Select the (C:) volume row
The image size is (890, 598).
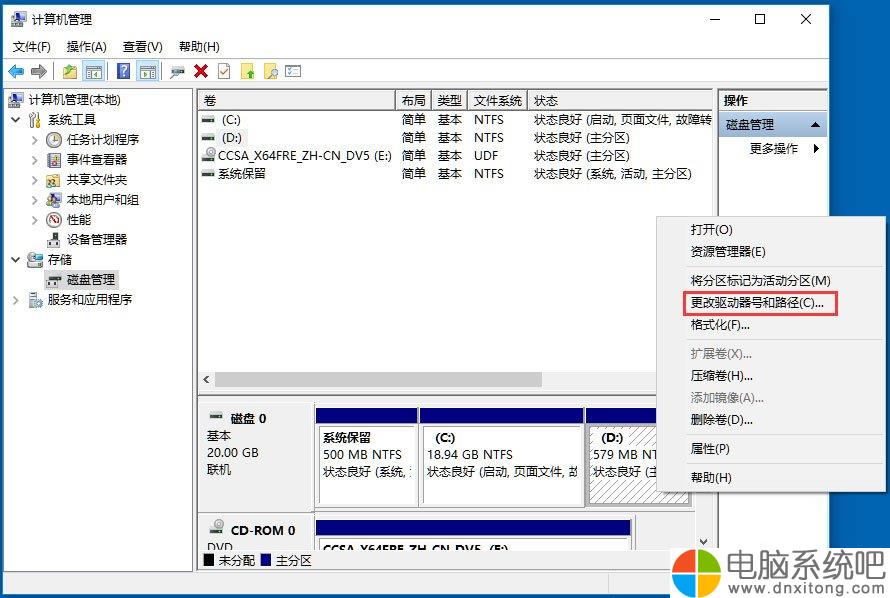[455, 120]
